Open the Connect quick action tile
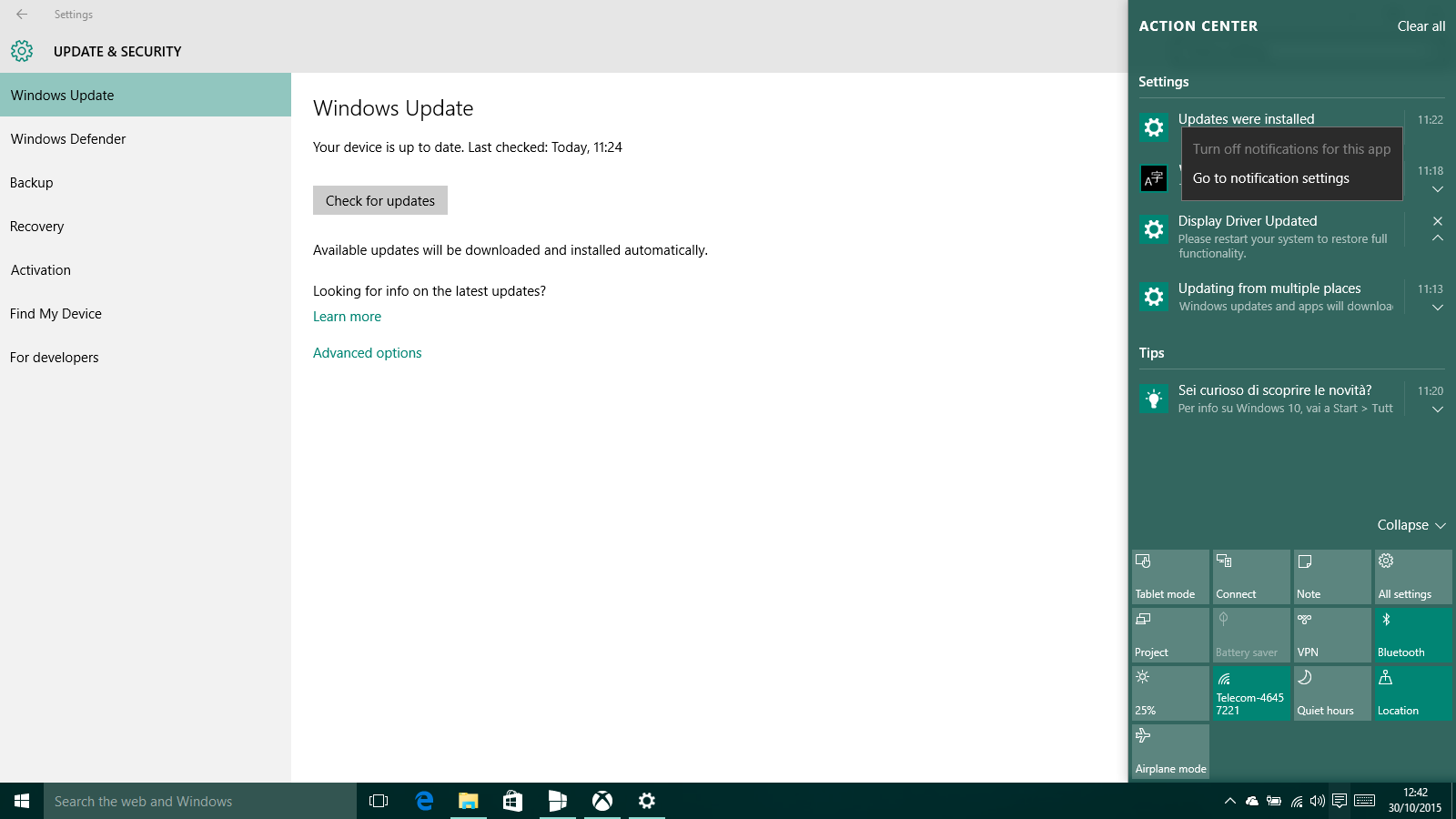This screenshot has height=819, width=1456. pyautogui.click(x=1251, y=577)
